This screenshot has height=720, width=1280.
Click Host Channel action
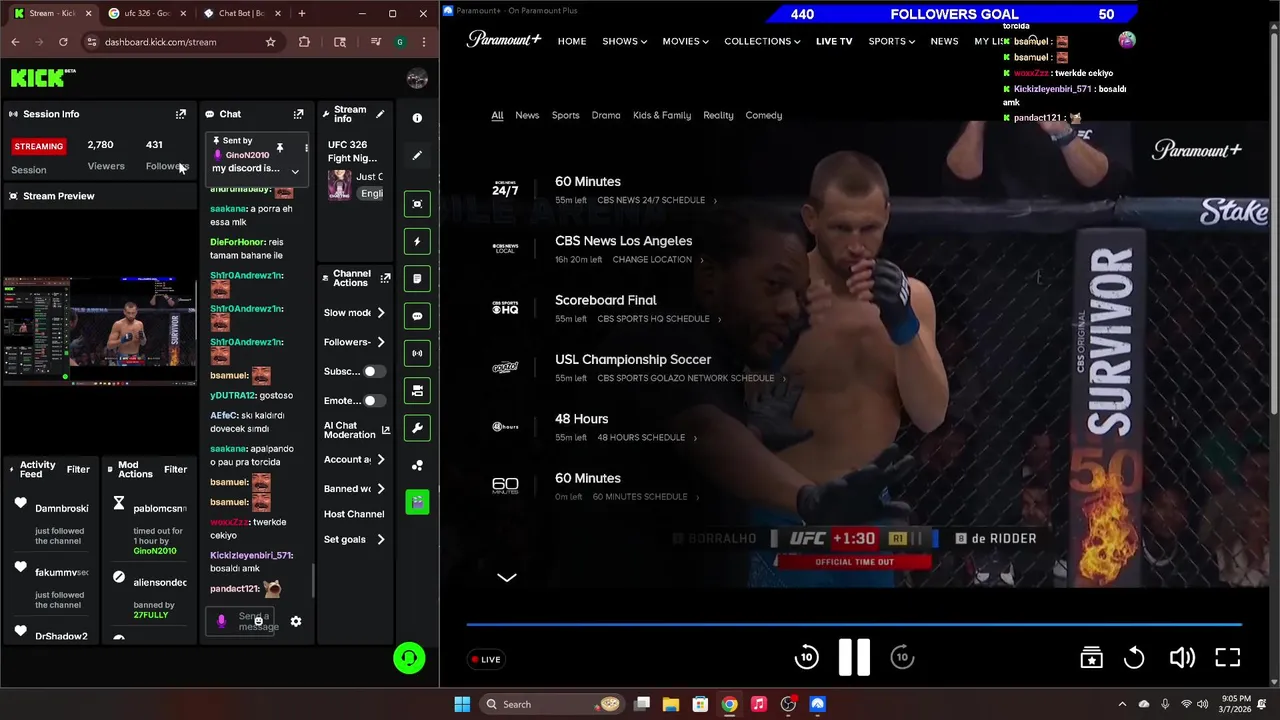(x=354, y=514)
